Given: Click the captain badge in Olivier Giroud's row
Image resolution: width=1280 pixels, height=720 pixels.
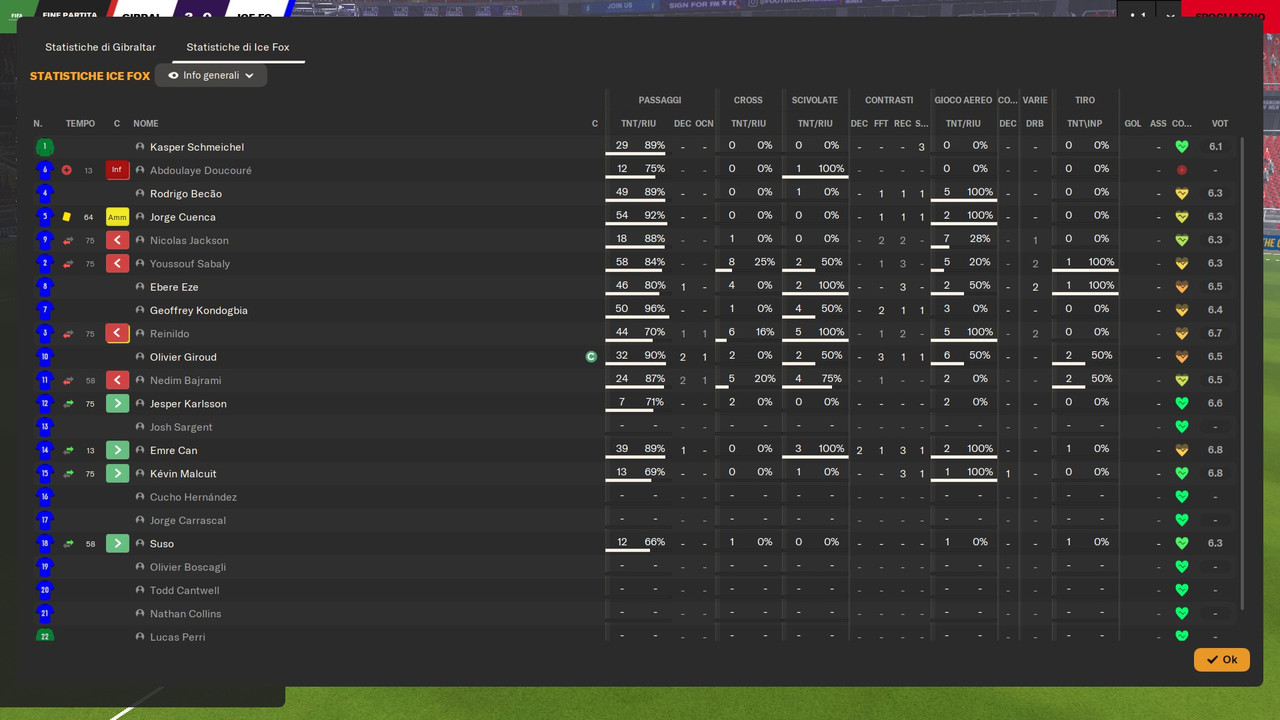Looking at the screenshot, I should pos(591,357).
